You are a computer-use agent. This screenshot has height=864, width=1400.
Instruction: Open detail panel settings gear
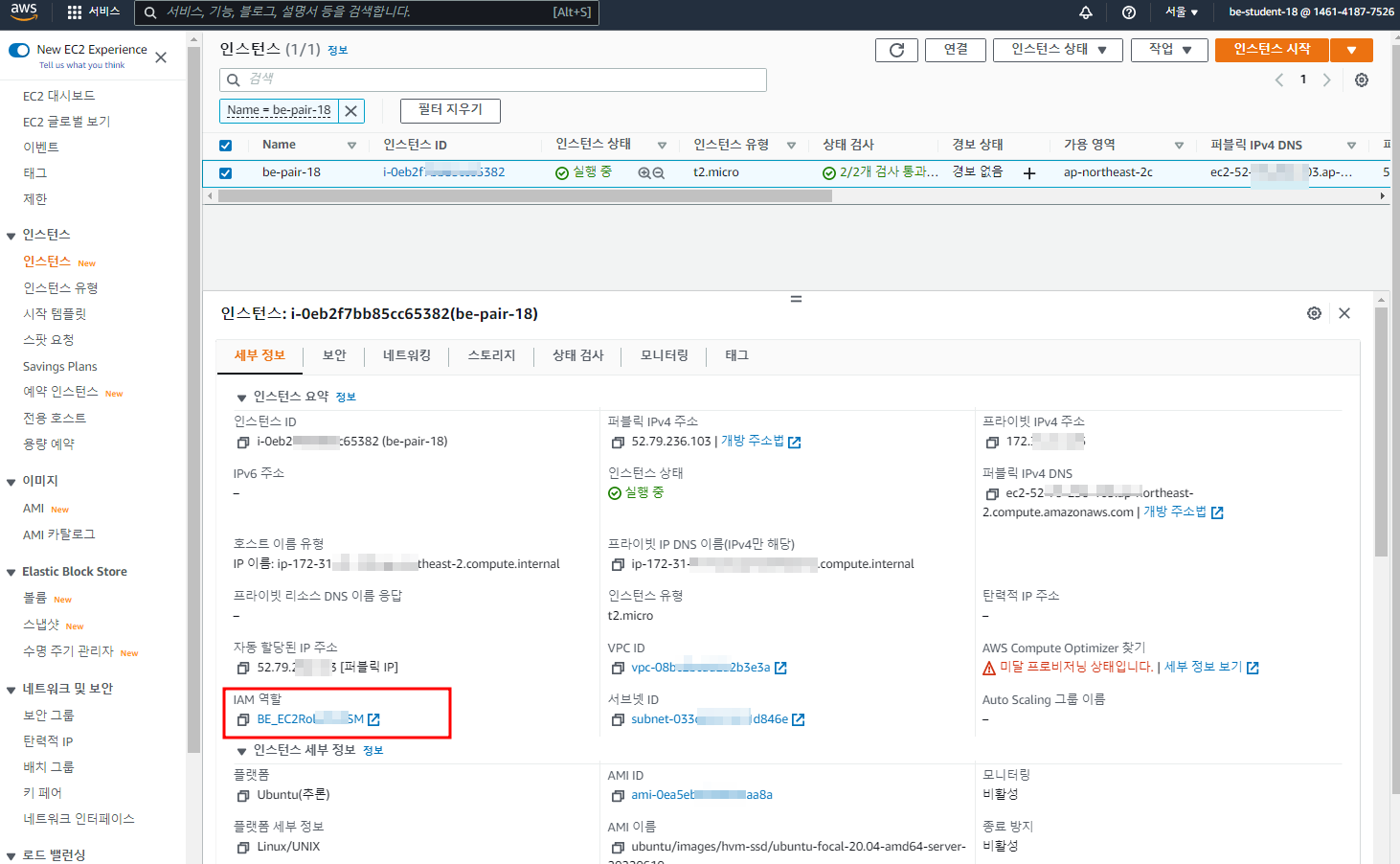1314,313
